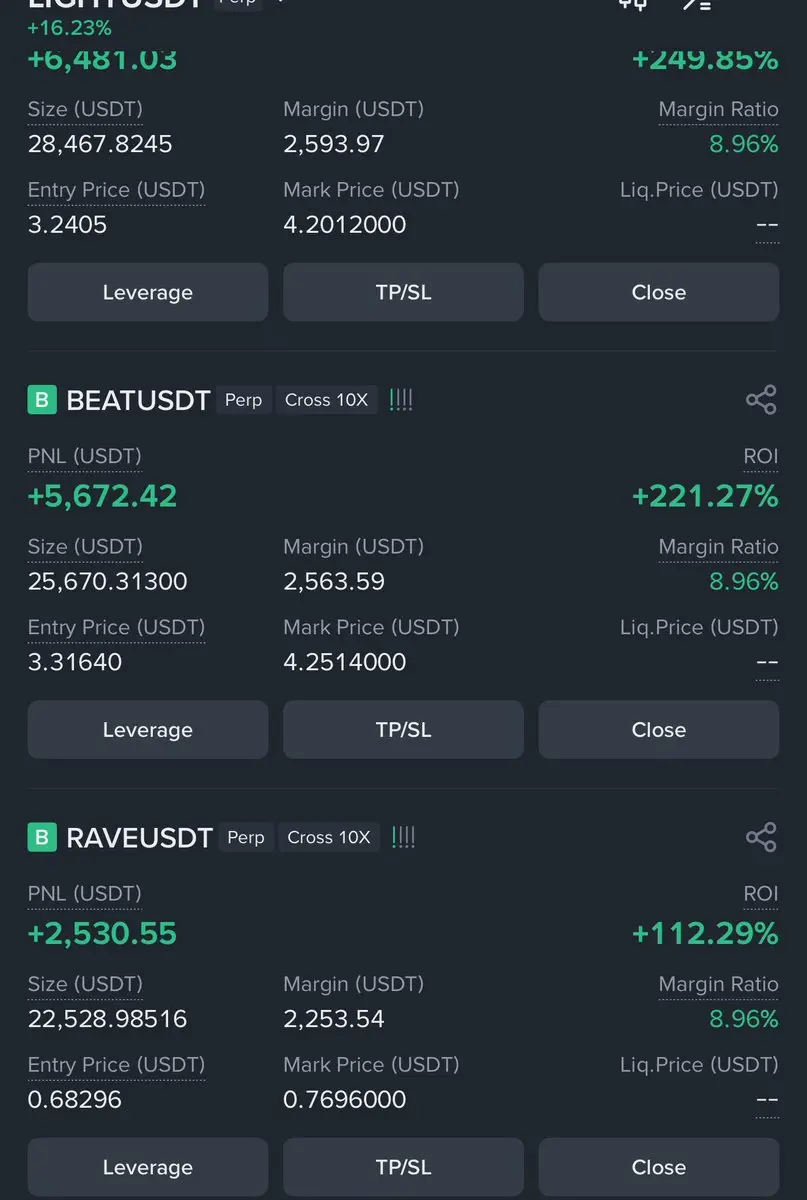Screen dimensions: 807x1200
Task: Open RAVEUSDT Cross 10X margin mode
Action: click(328, 837)
